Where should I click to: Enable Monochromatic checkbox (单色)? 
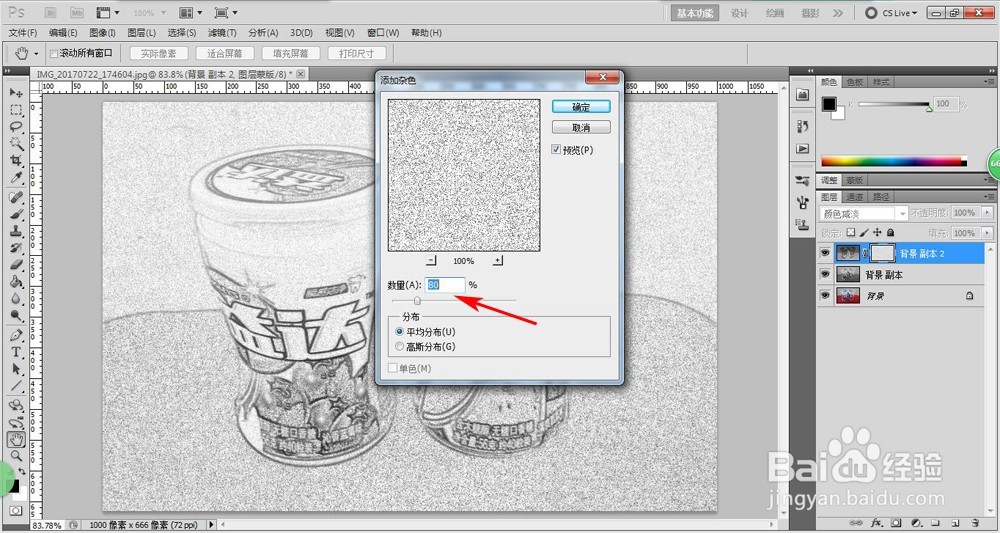coord(393,369)
